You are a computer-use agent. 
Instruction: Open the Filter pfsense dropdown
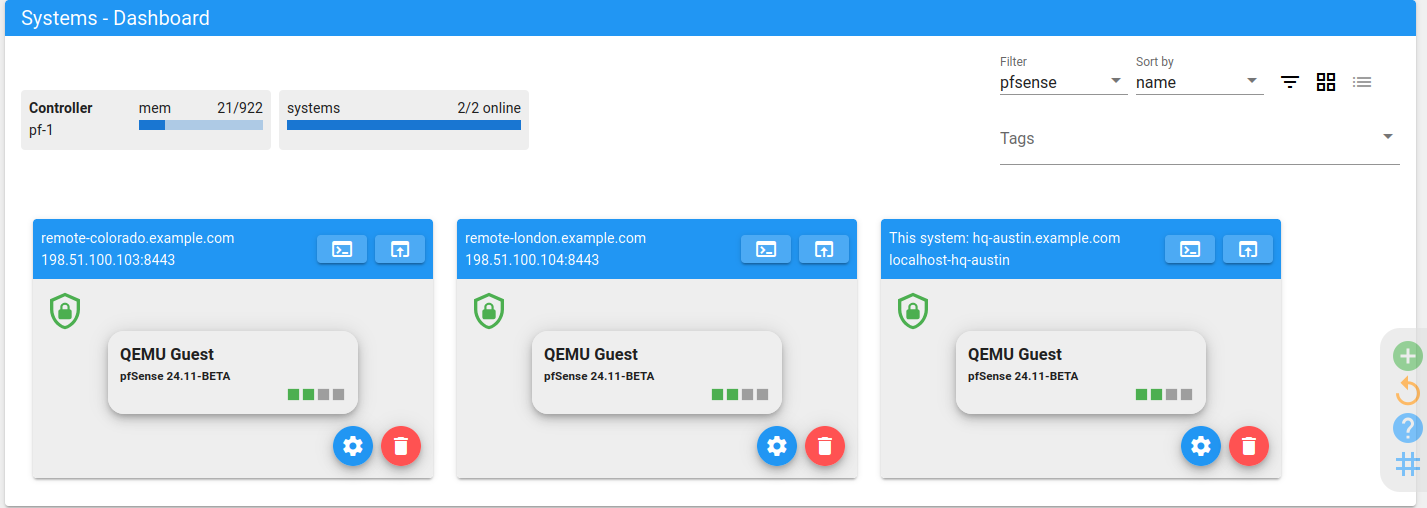(x=1062, y=83)
